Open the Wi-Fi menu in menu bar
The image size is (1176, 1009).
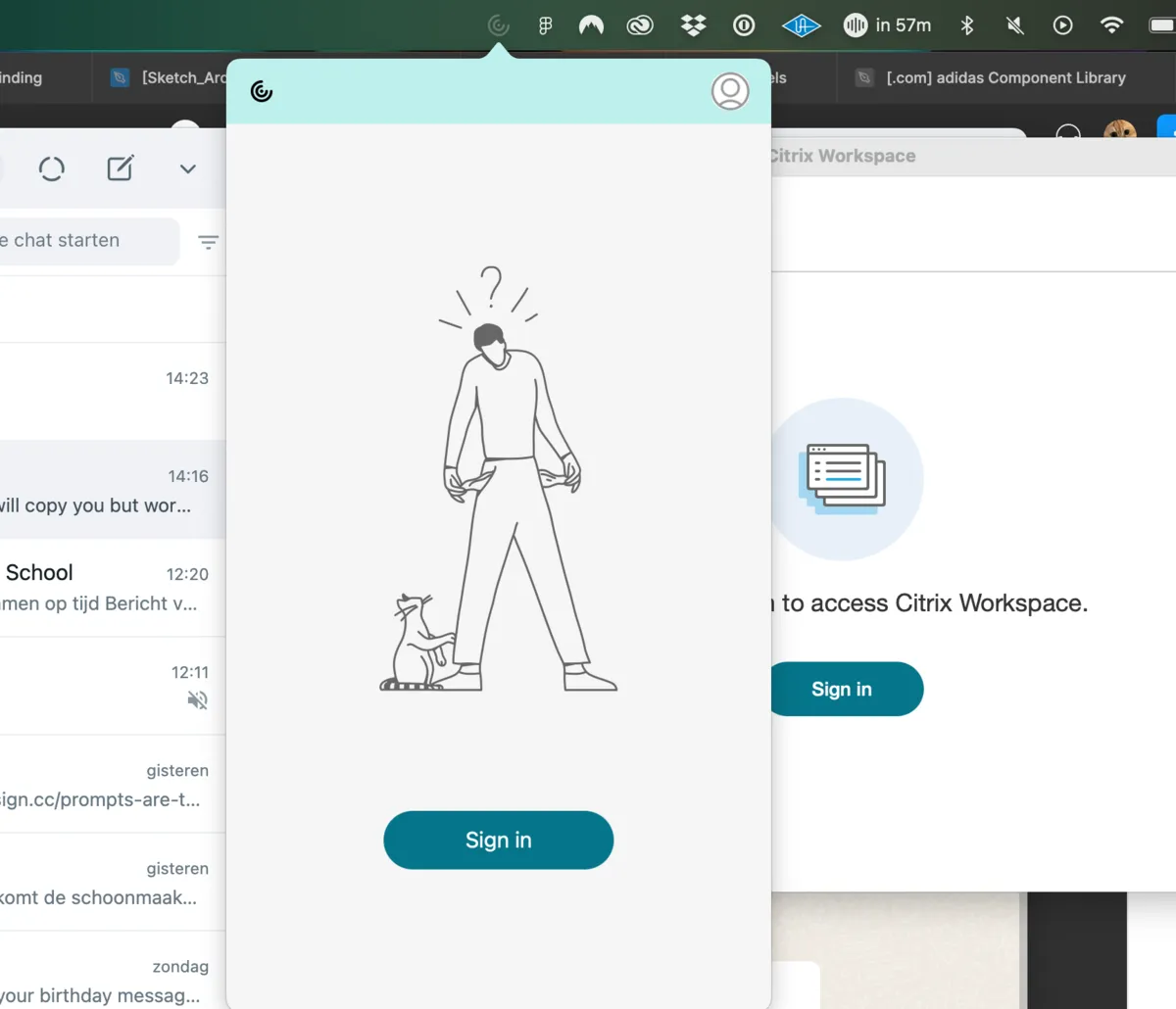pos(1111,25)
